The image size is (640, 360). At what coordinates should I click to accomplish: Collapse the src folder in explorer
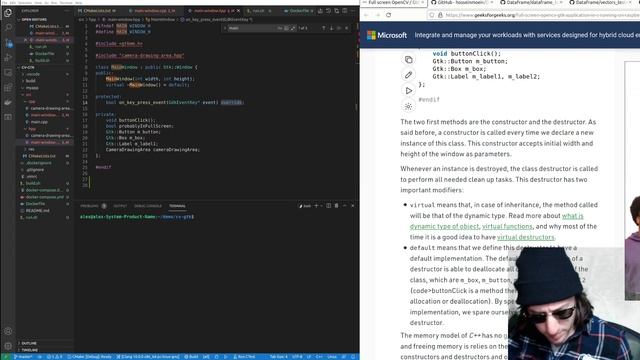pyautogui.click(x=29, y=95)
